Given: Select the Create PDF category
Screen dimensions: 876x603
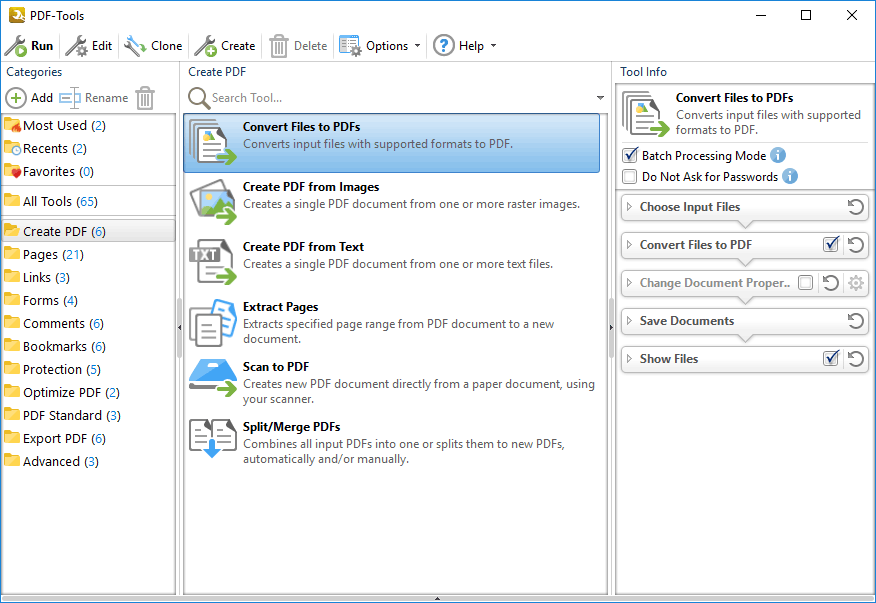Looking at the screenshot, I should click(x=89, y=231).
